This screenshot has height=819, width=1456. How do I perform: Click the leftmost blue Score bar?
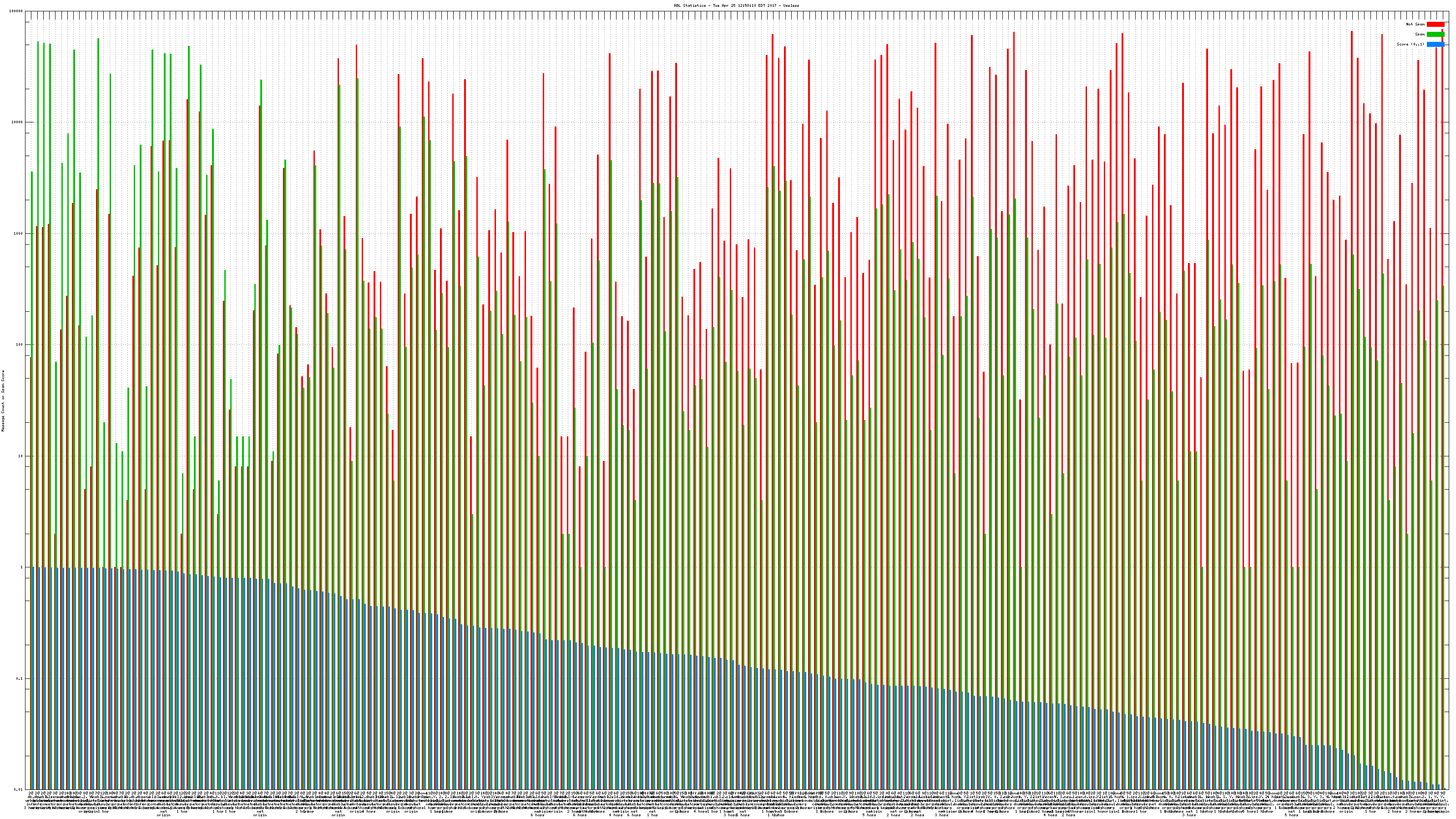pyautogui.click(x=33, y=678)
